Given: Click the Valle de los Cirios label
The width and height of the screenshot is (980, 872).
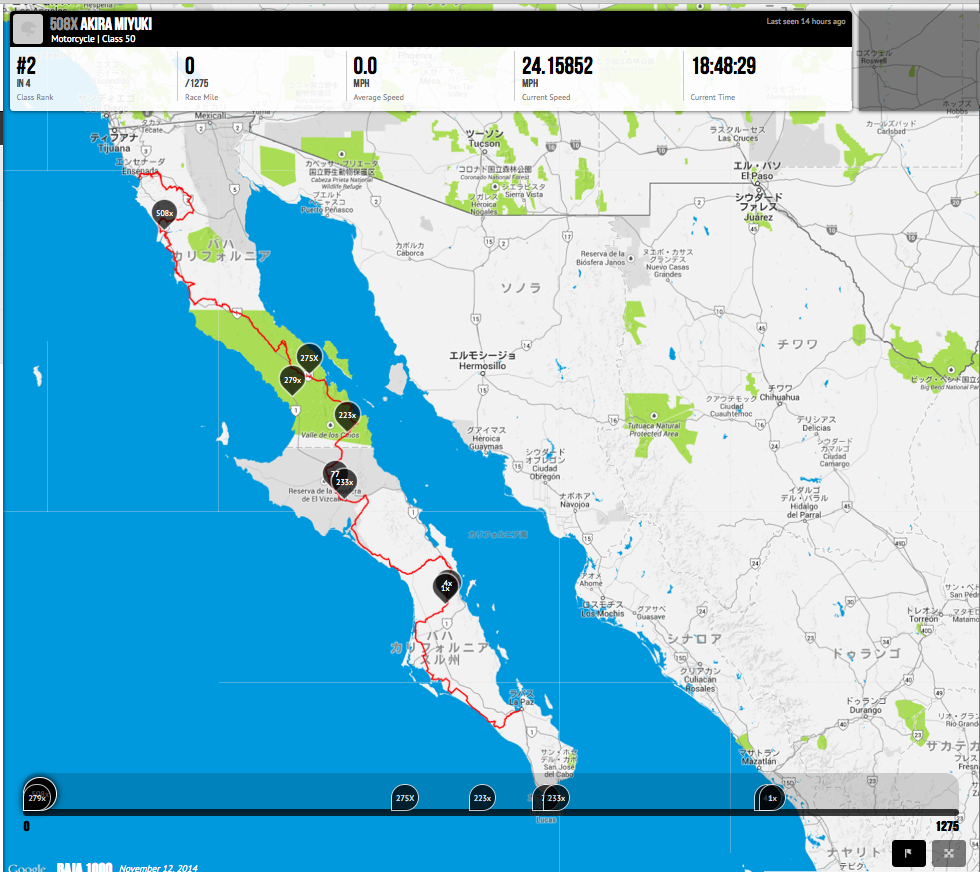Looking at the screenshot, I should pos(330,435).
